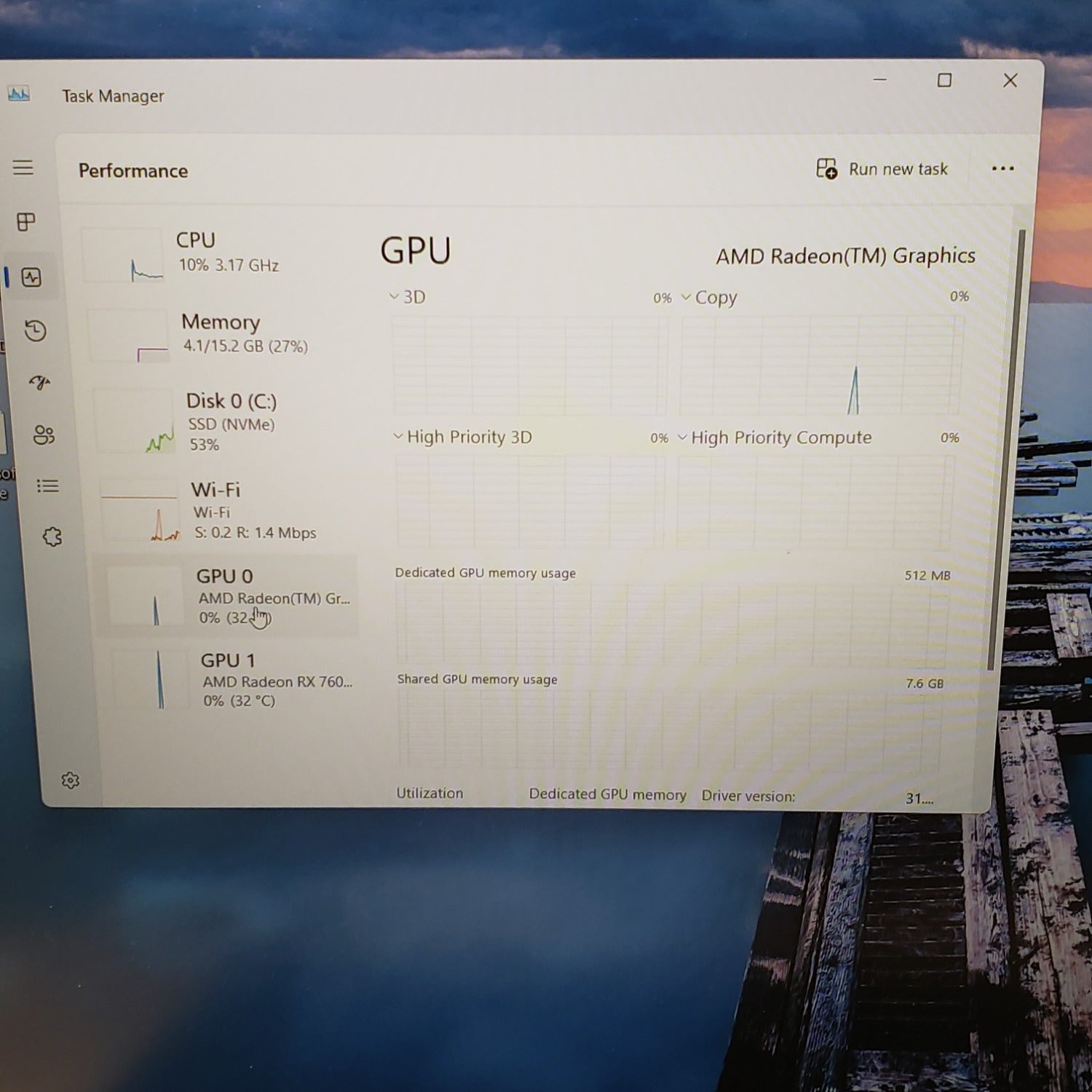Open the App history icon

tap(35, 331)
